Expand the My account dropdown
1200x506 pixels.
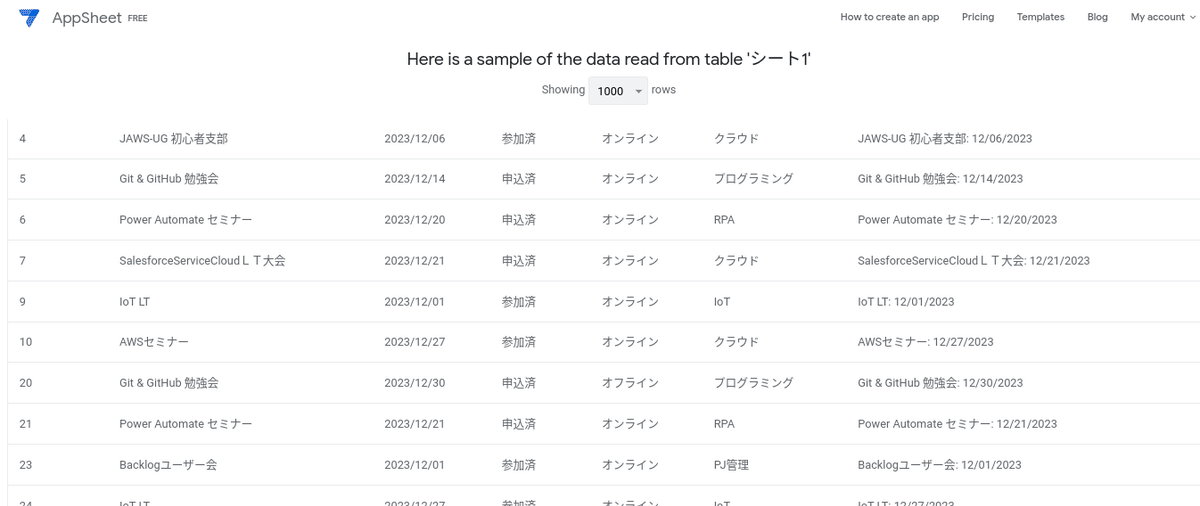1164,17
